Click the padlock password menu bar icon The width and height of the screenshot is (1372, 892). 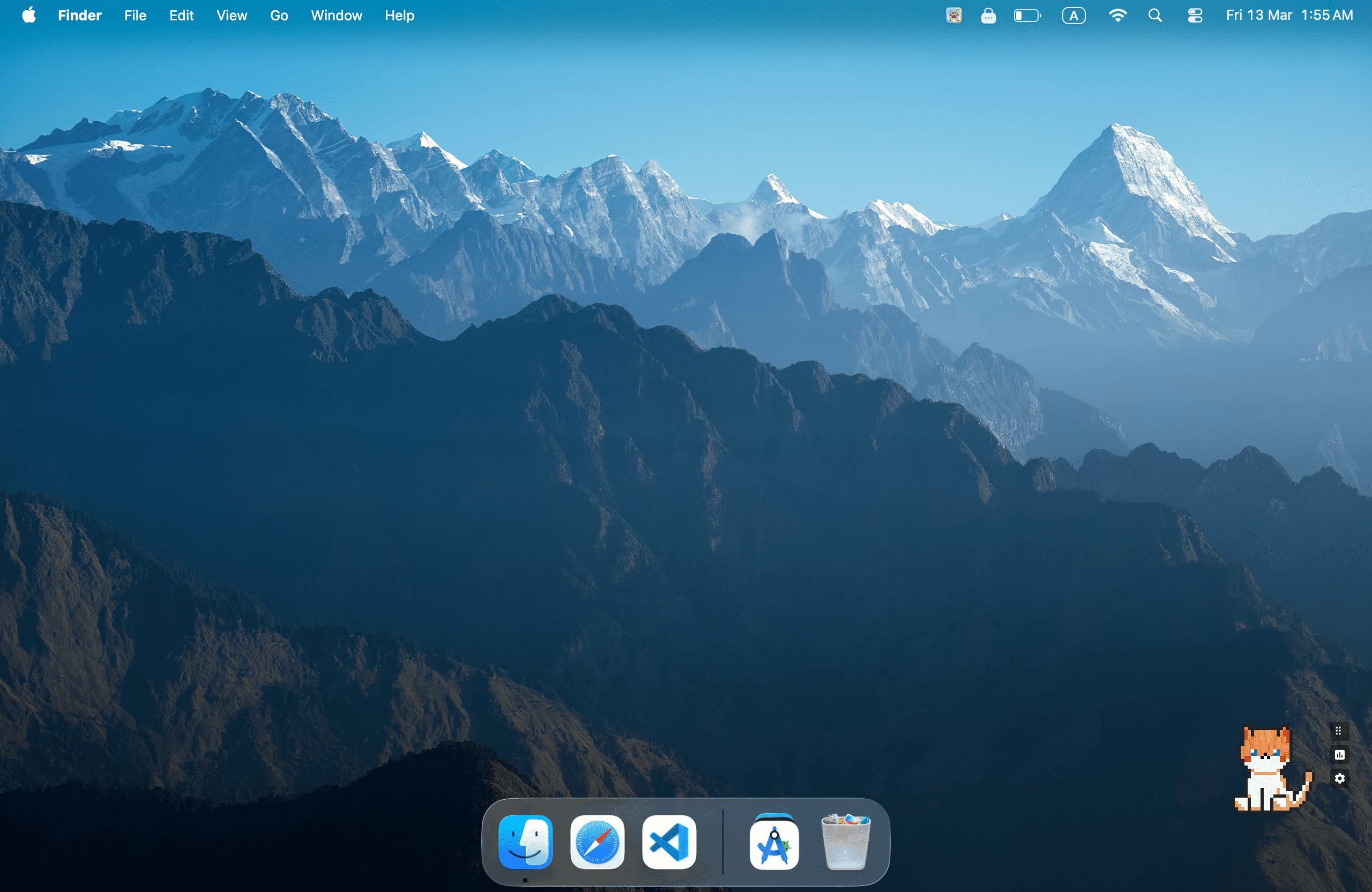(x=988, y=16)
